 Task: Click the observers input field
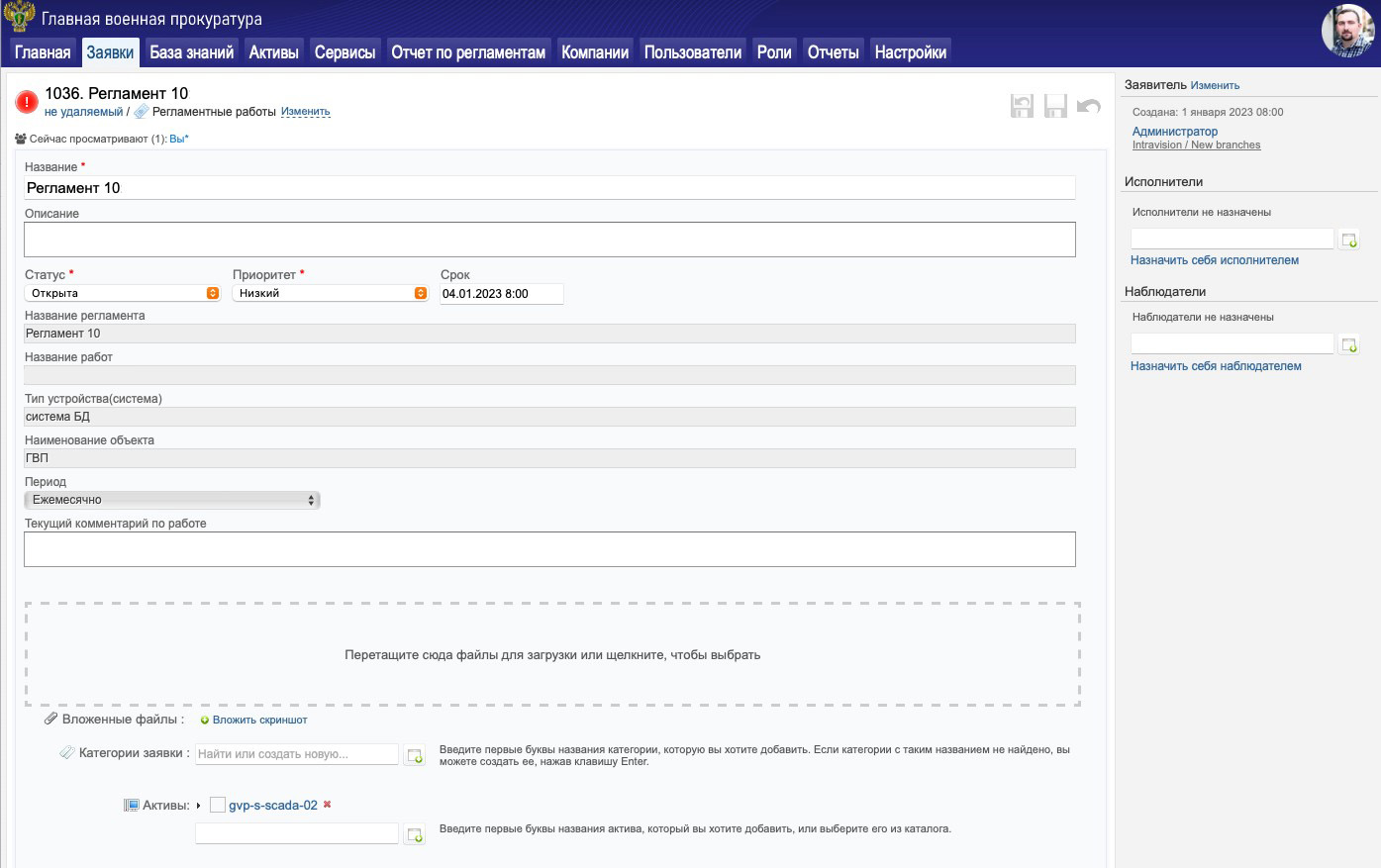[1233, 343]
